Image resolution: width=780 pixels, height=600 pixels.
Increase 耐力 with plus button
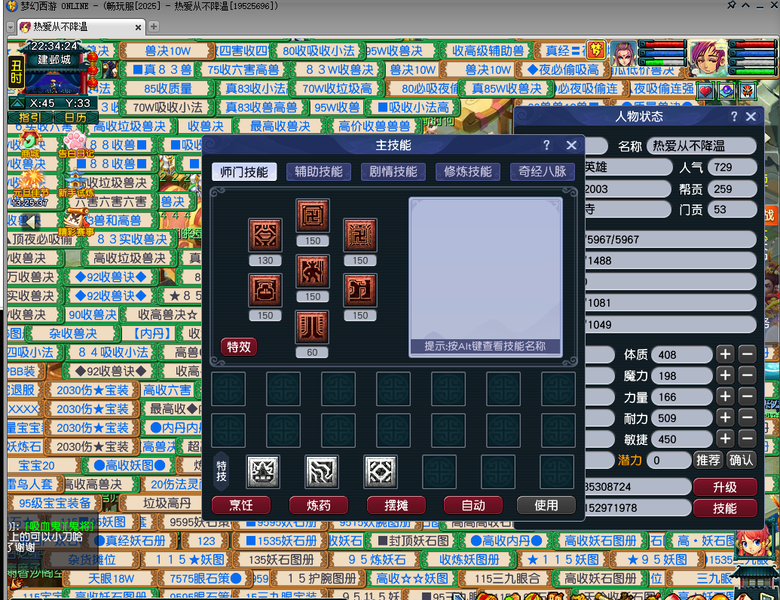[725, 417]
